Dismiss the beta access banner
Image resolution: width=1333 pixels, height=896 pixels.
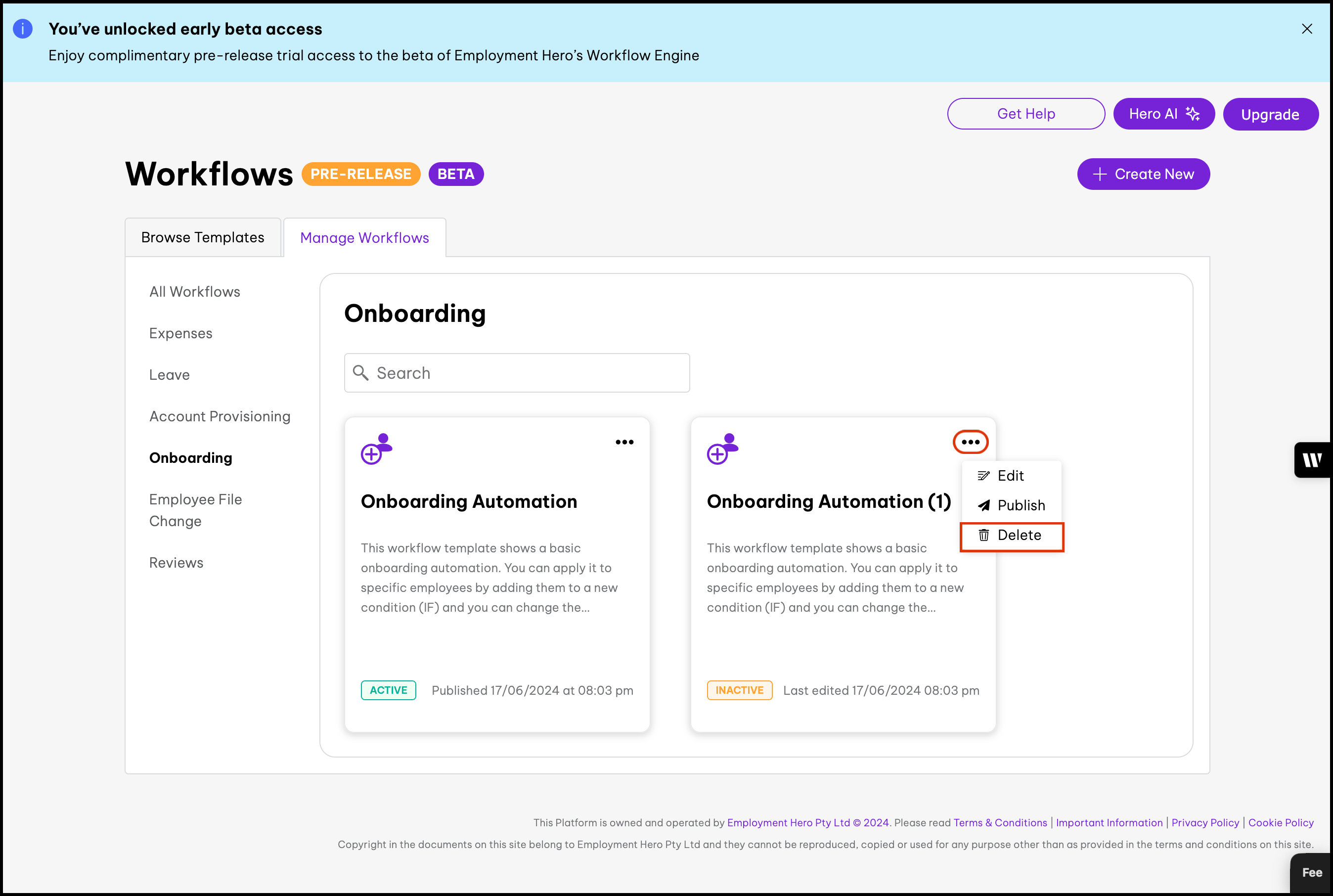pos(1306,29)
